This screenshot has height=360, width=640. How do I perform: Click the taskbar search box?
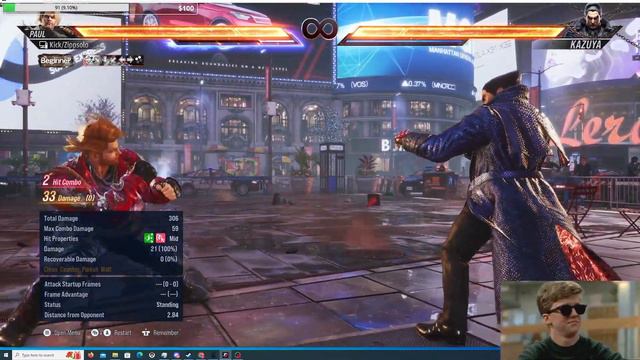pyautogui.click(x=47, y=355)
